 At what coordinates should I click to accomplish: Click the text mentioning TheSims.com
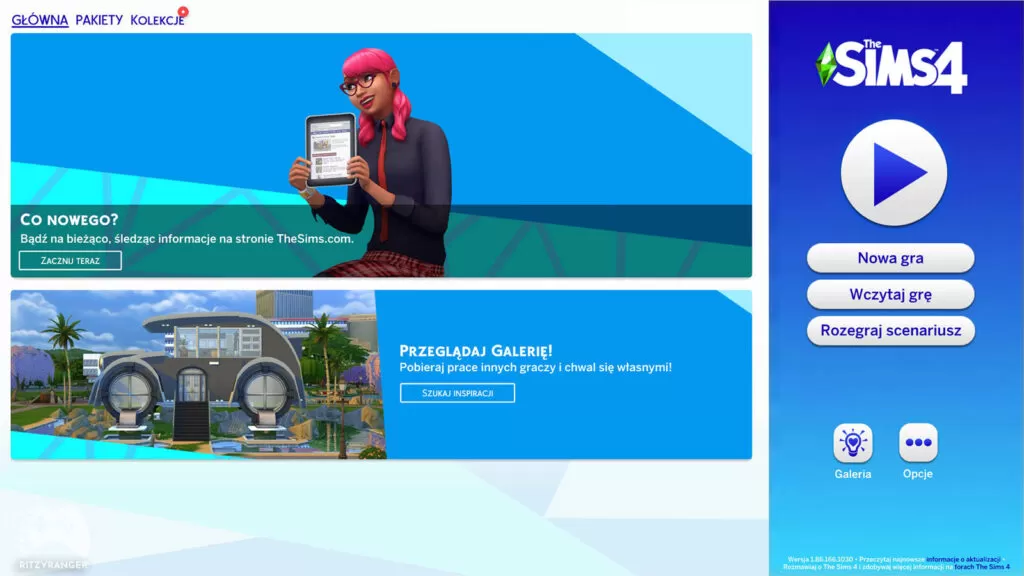click(187, 238)
